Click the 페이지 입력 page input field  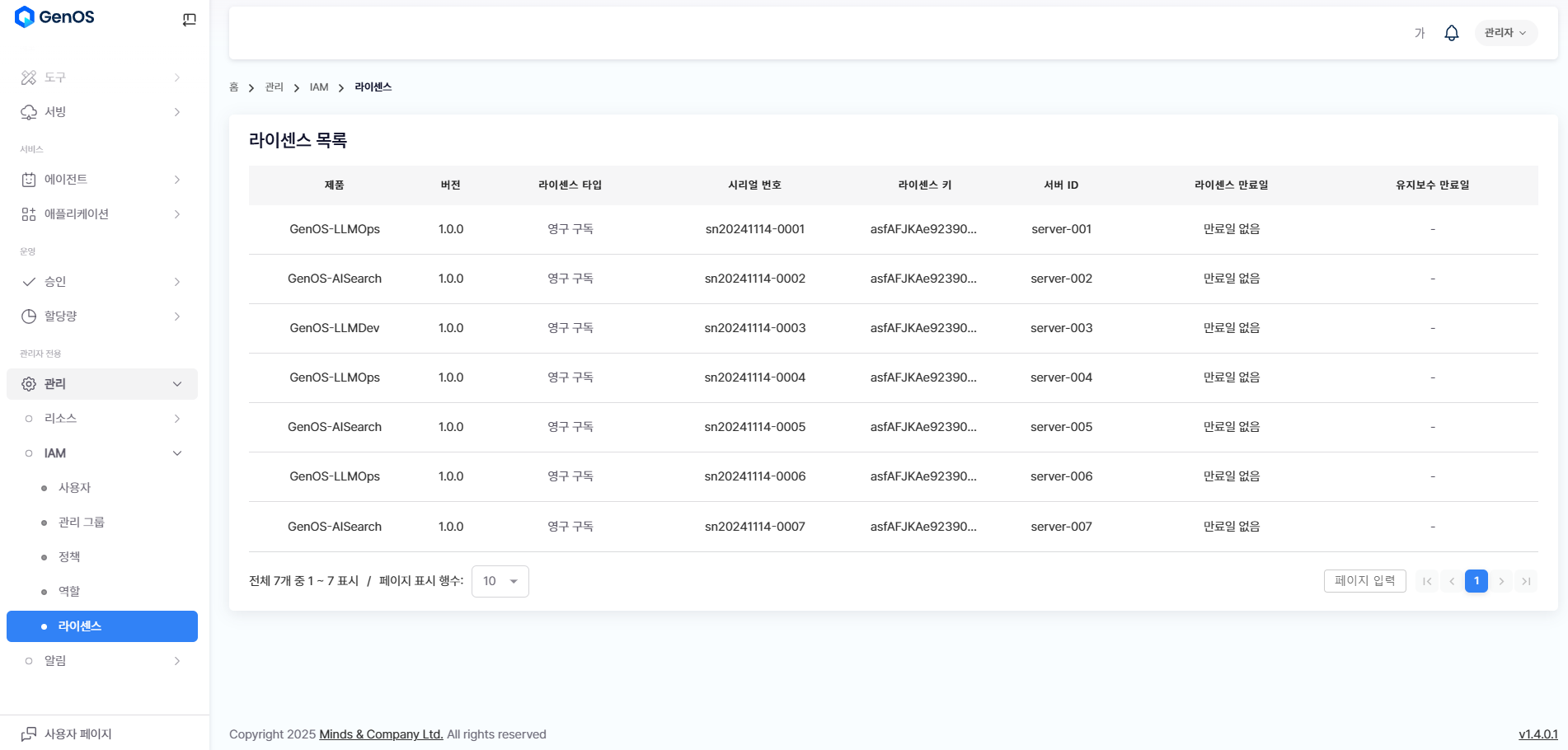(x=1364, y=581)
